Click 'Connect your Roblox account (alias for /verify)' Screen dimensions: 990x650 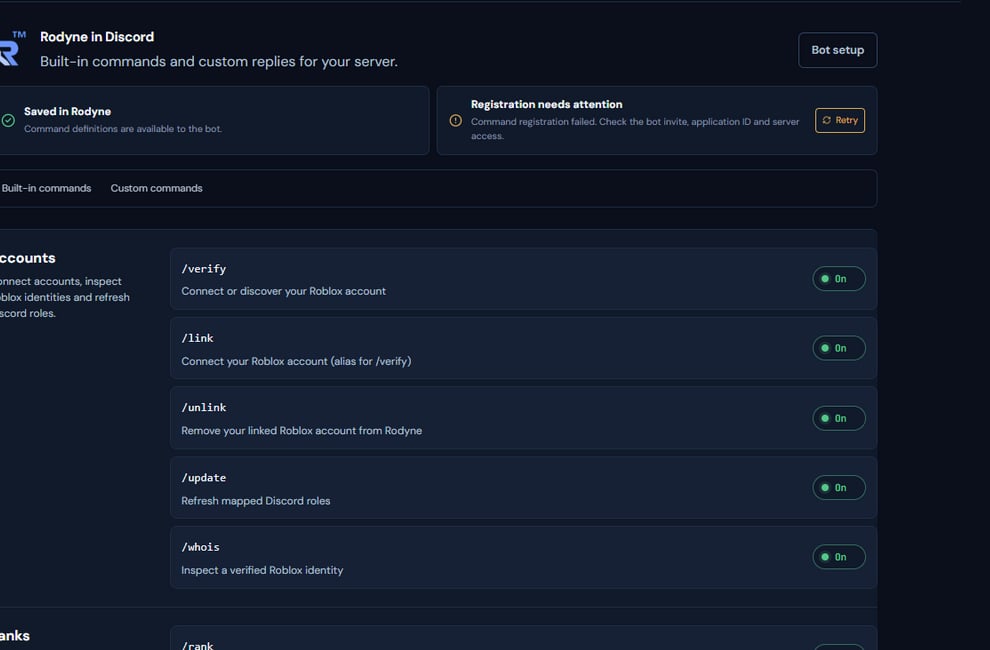pyautogui.click(x=296, y=361)
